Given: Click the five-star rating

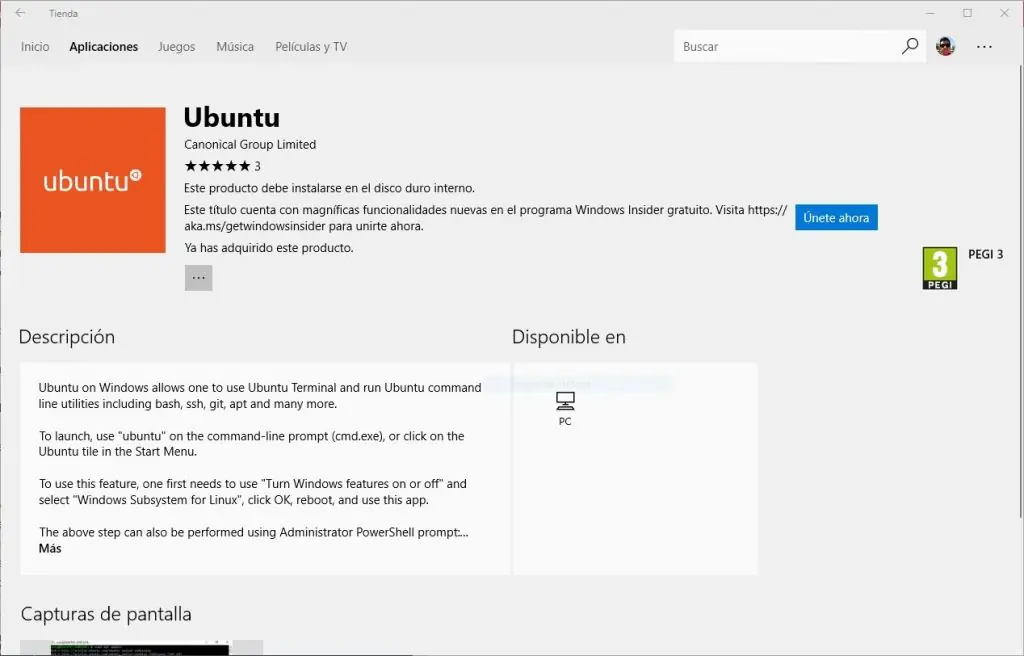Looking at the screenshot, I should pos(217,166).
